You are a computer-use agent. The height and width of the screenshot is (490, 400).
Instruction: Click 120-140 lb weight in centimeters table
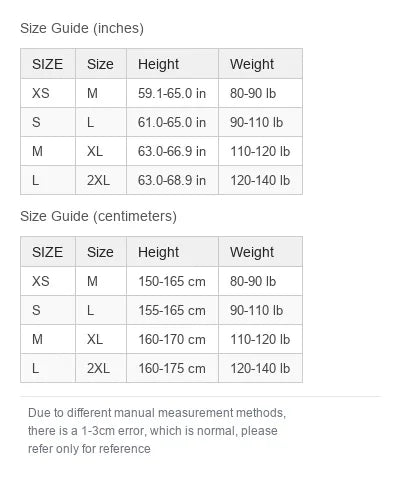coord(260,368)
